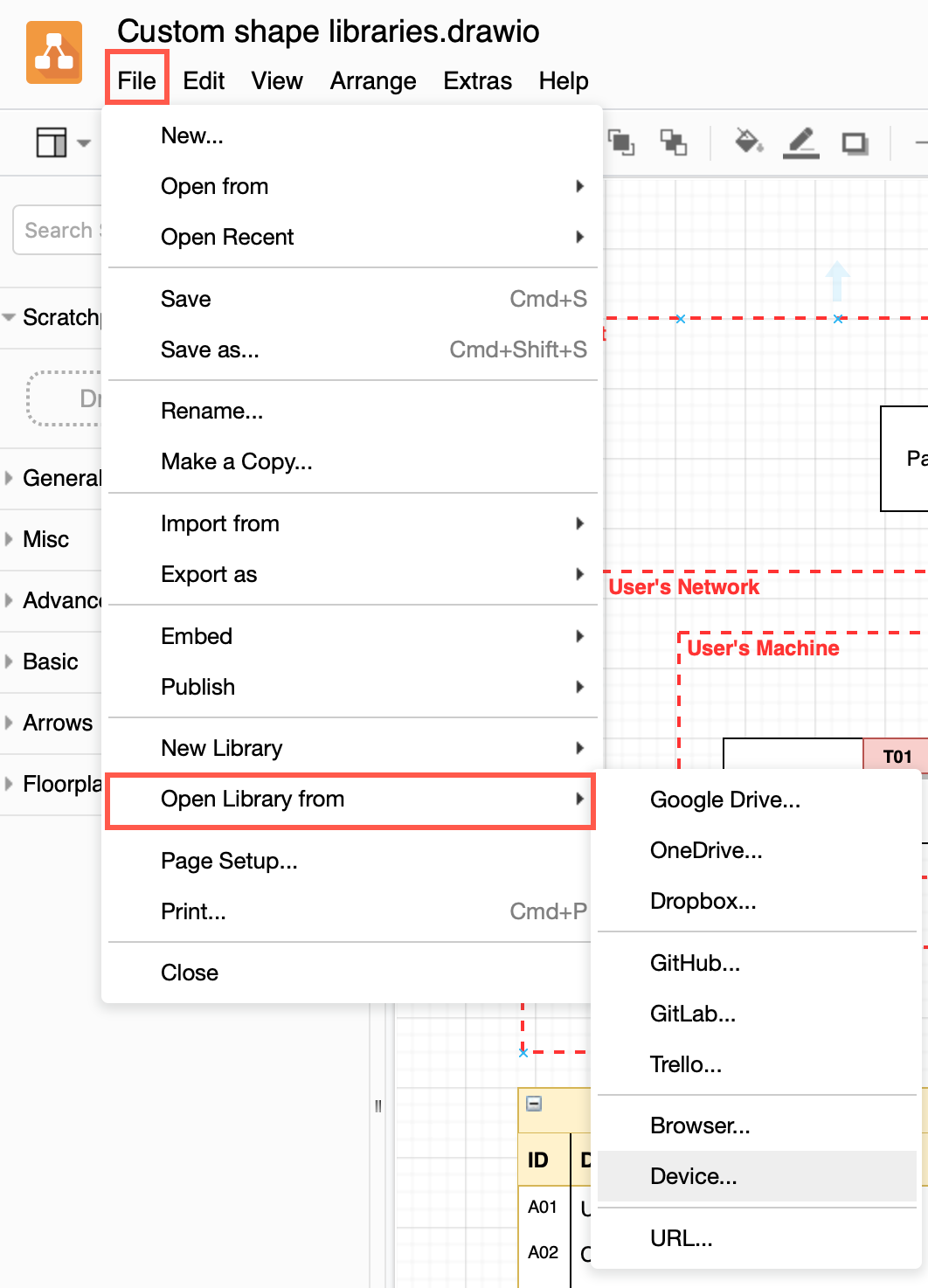Expand the Arrows shape category
The height and width of the screenshot is (1288, 928).
pos(57,723)
